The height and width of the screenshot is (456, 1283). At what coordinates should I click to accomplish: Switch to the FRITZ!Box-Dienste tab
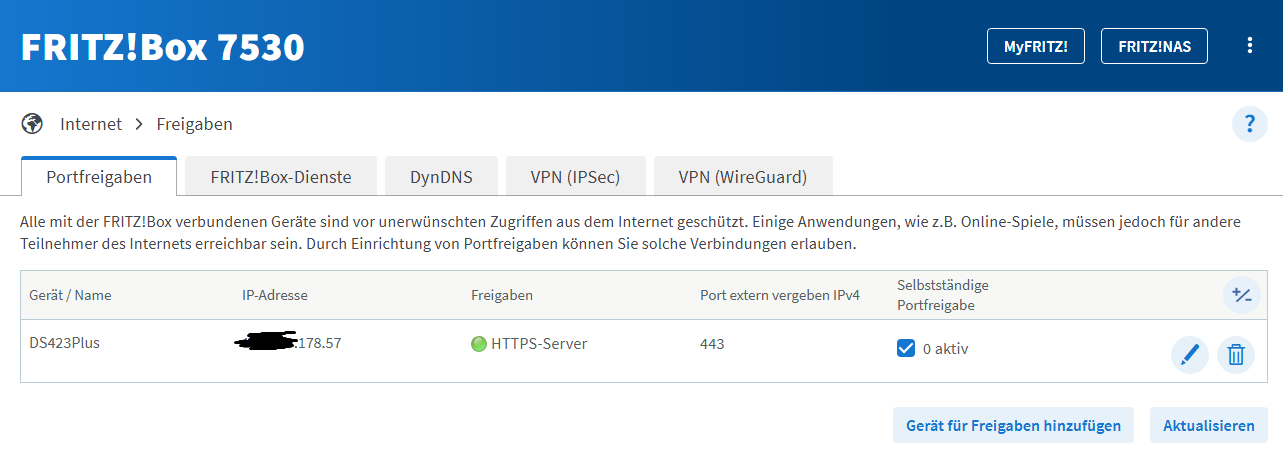280,178
